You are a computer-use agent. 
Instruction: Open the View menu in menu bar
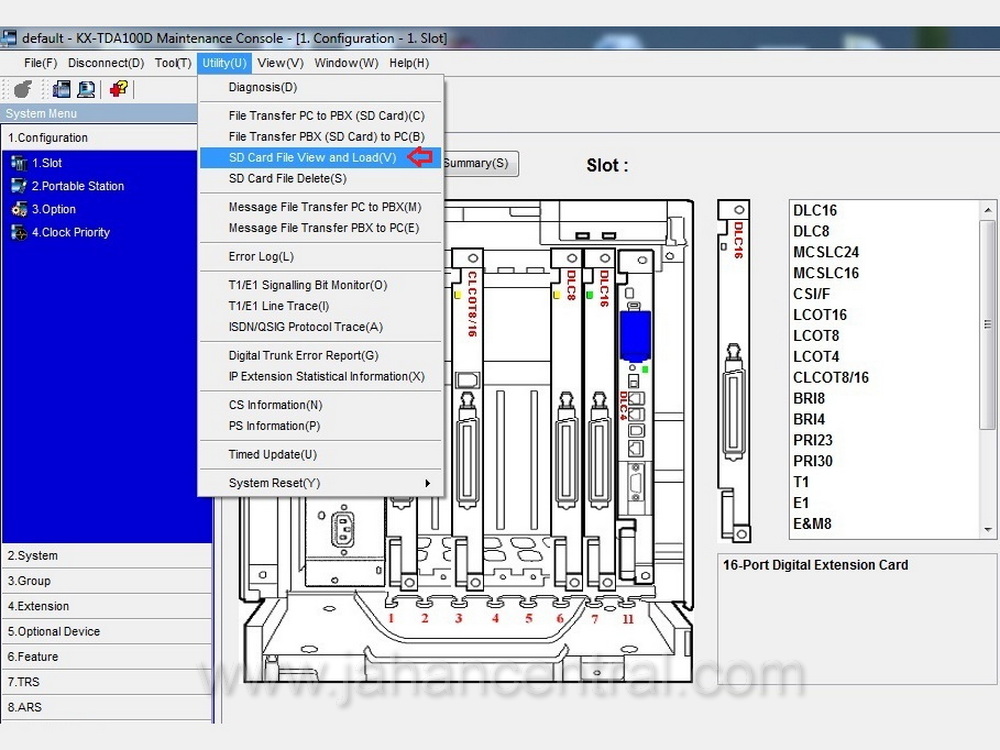tap(280, 63)
